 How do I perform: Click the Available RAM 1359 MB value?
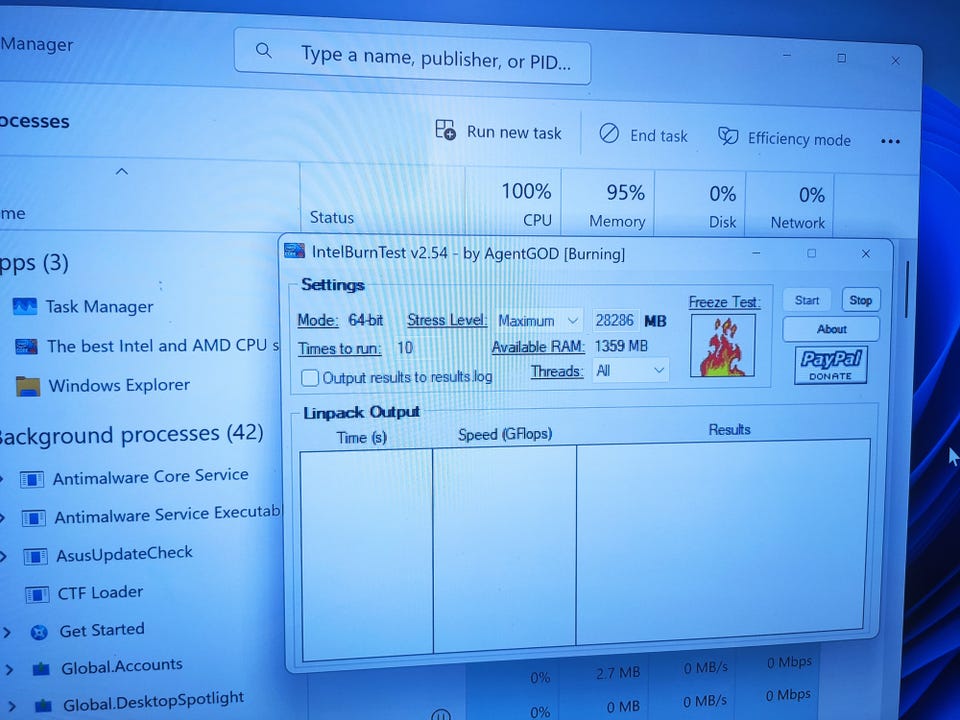[x=621, y=346]
